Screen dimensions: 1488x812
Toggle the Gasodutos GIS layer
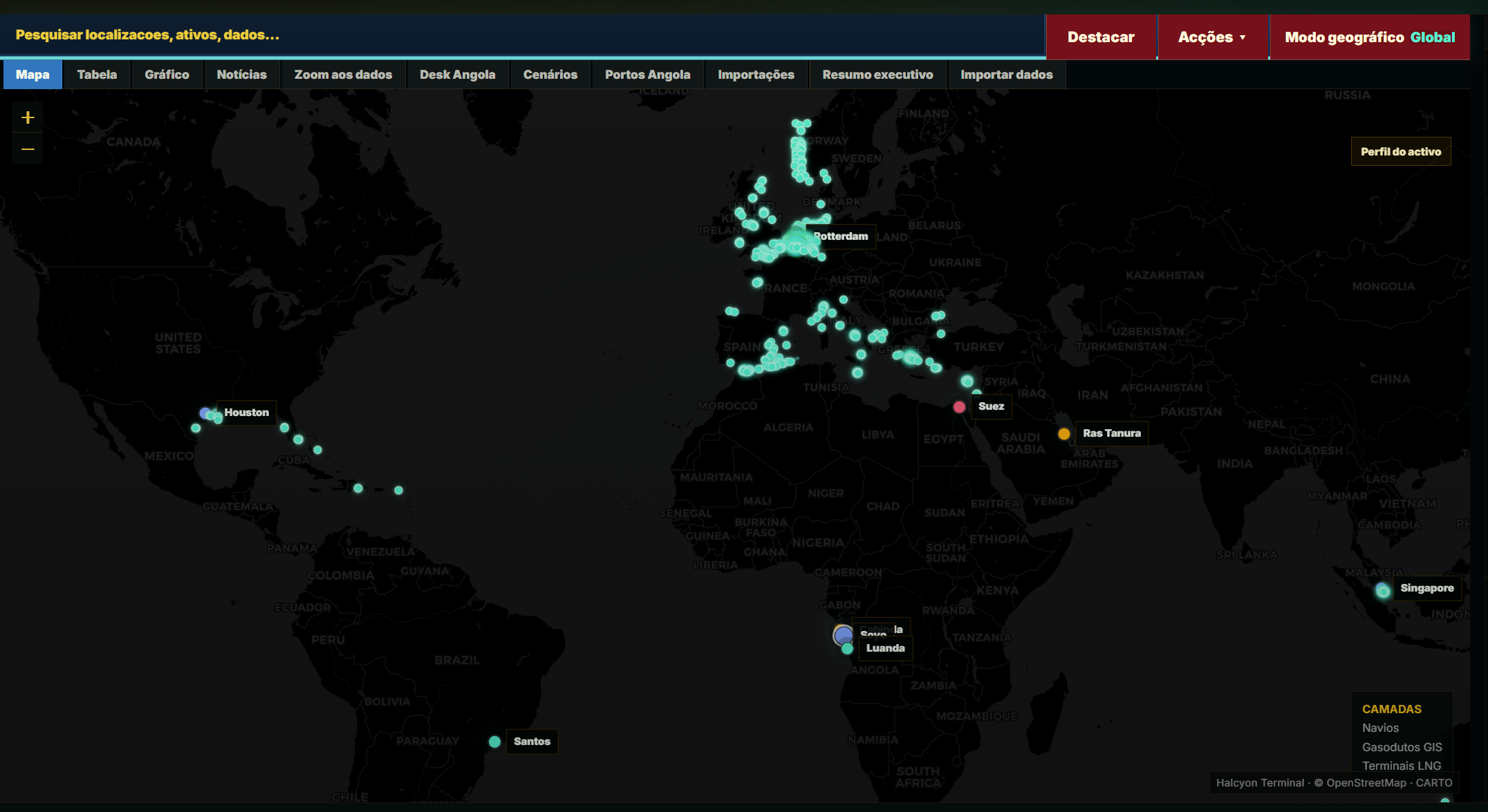[x=1402, y=747]
